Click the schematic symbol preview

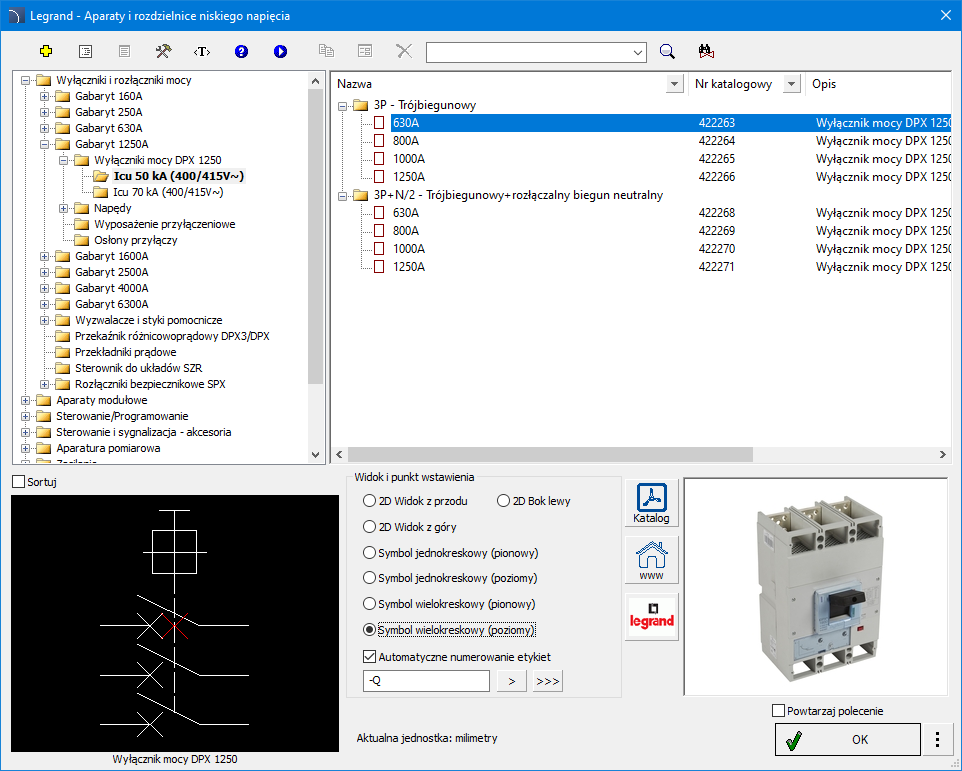(x=175, y=623)
